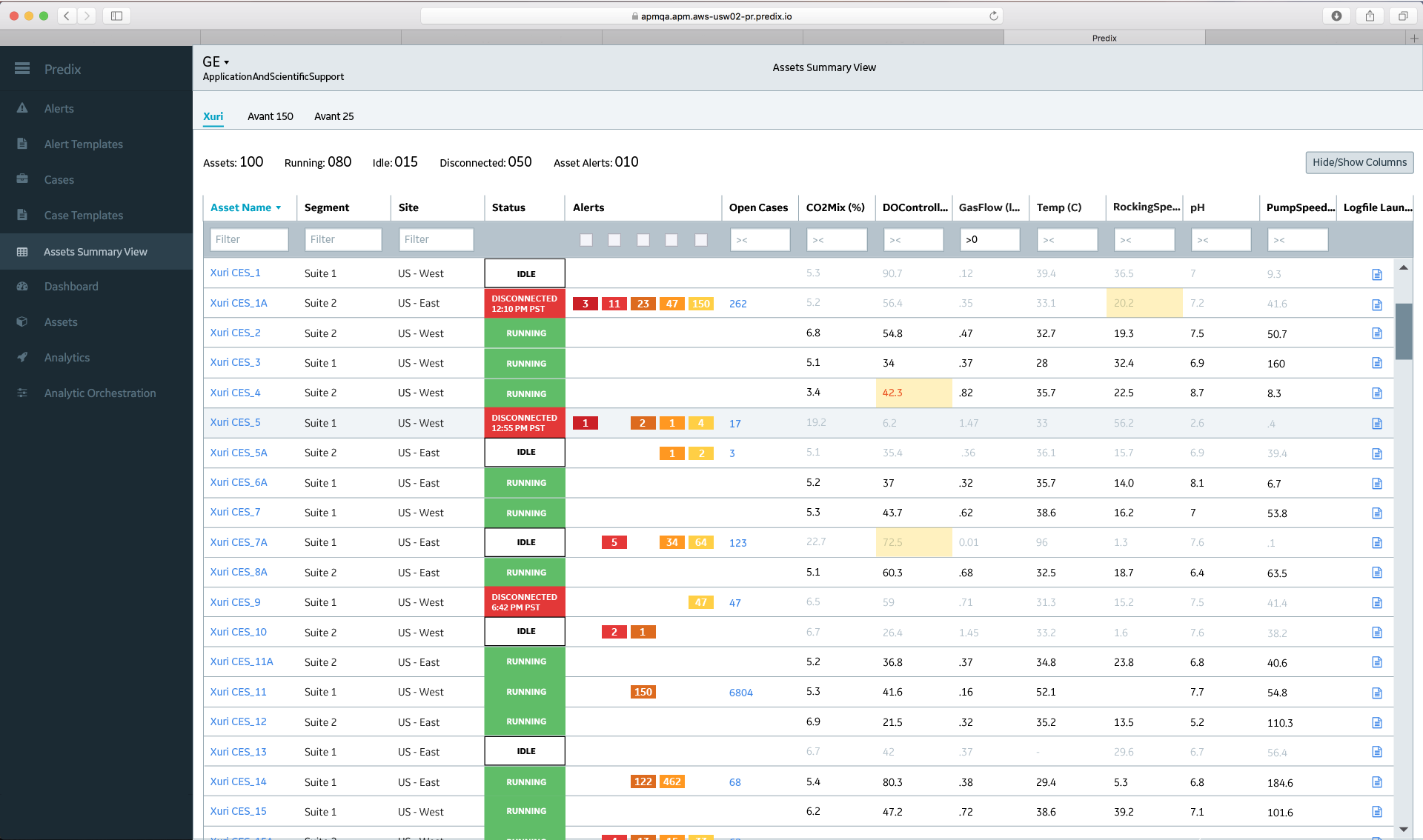Toggle the third Alerts filter checkbox

click(x=643, y=240)
